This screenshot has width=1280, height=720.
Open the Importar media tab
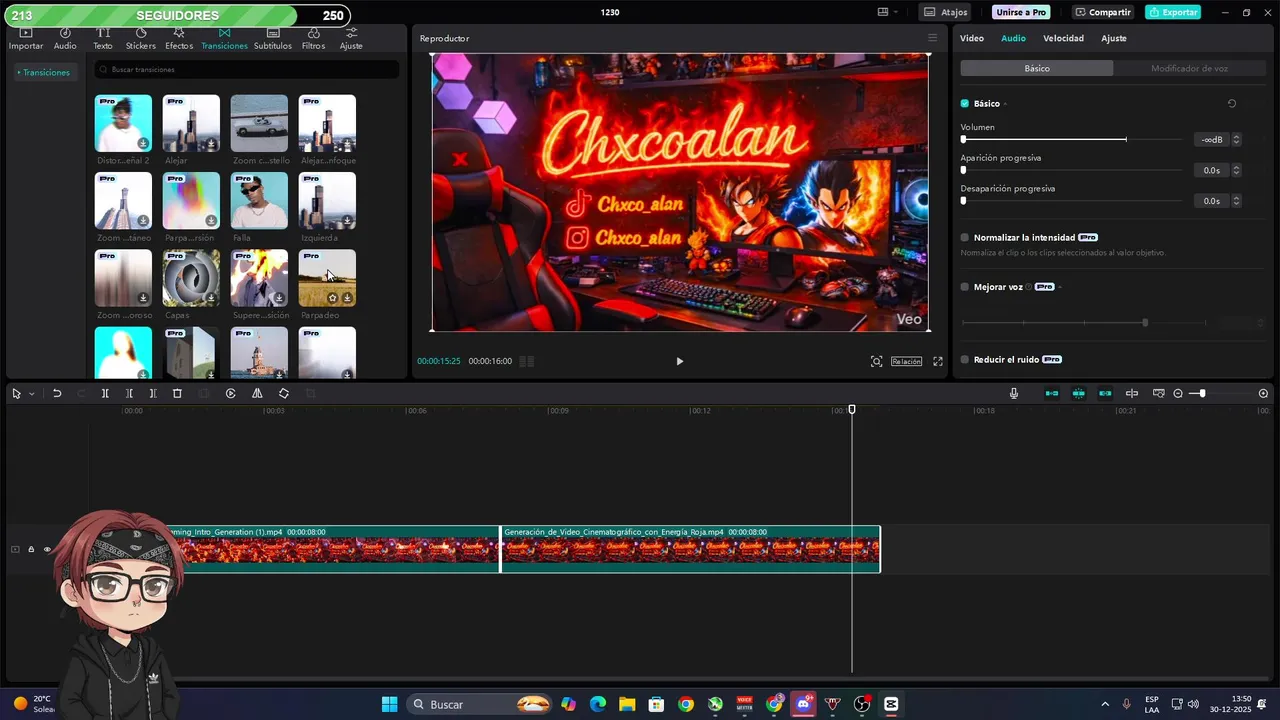point(26,39)
